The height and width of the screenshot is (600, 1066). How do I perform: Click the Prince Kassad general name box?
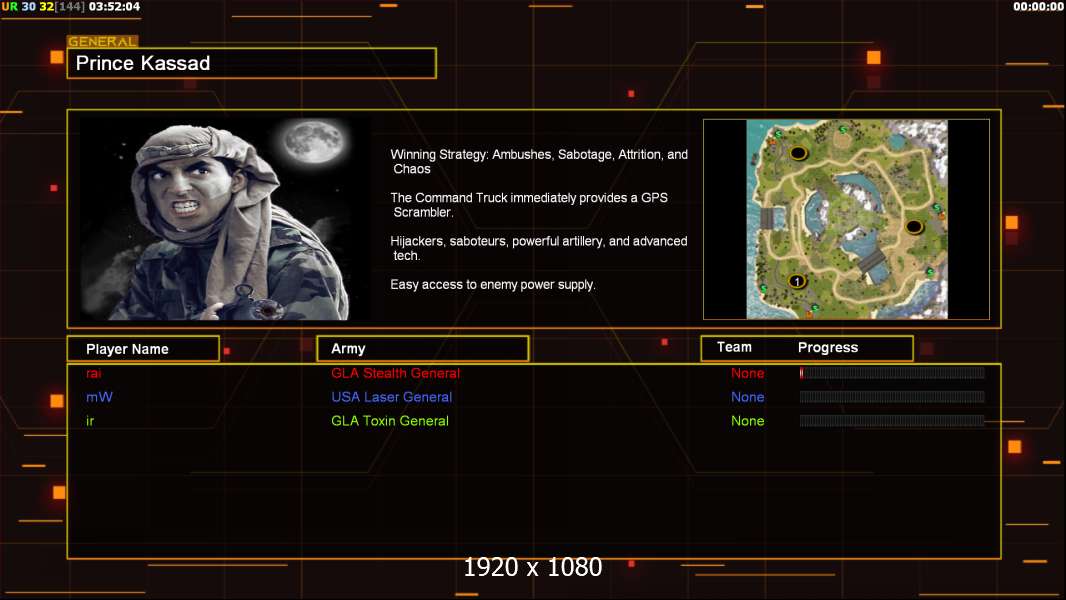[x=251, y=64]
